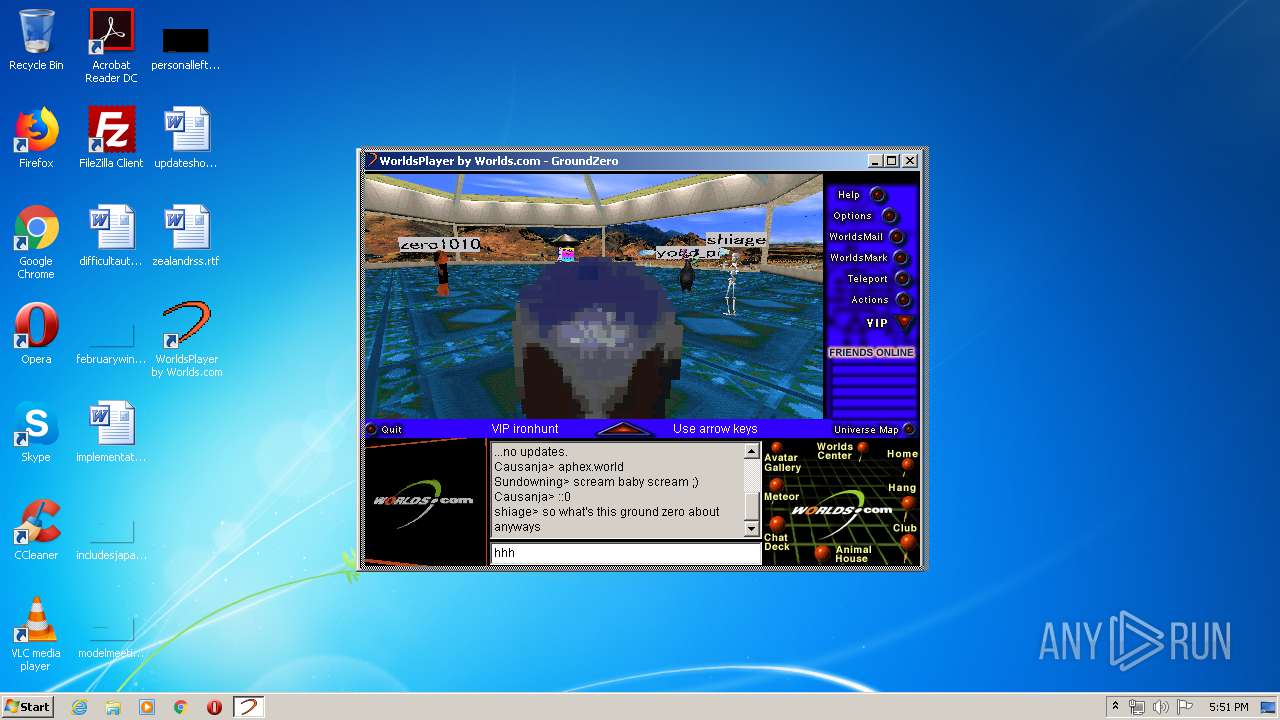Open the Skype desktop shortcut
The height and width of the screenshot is (720, 1280).
pos(36,432)
